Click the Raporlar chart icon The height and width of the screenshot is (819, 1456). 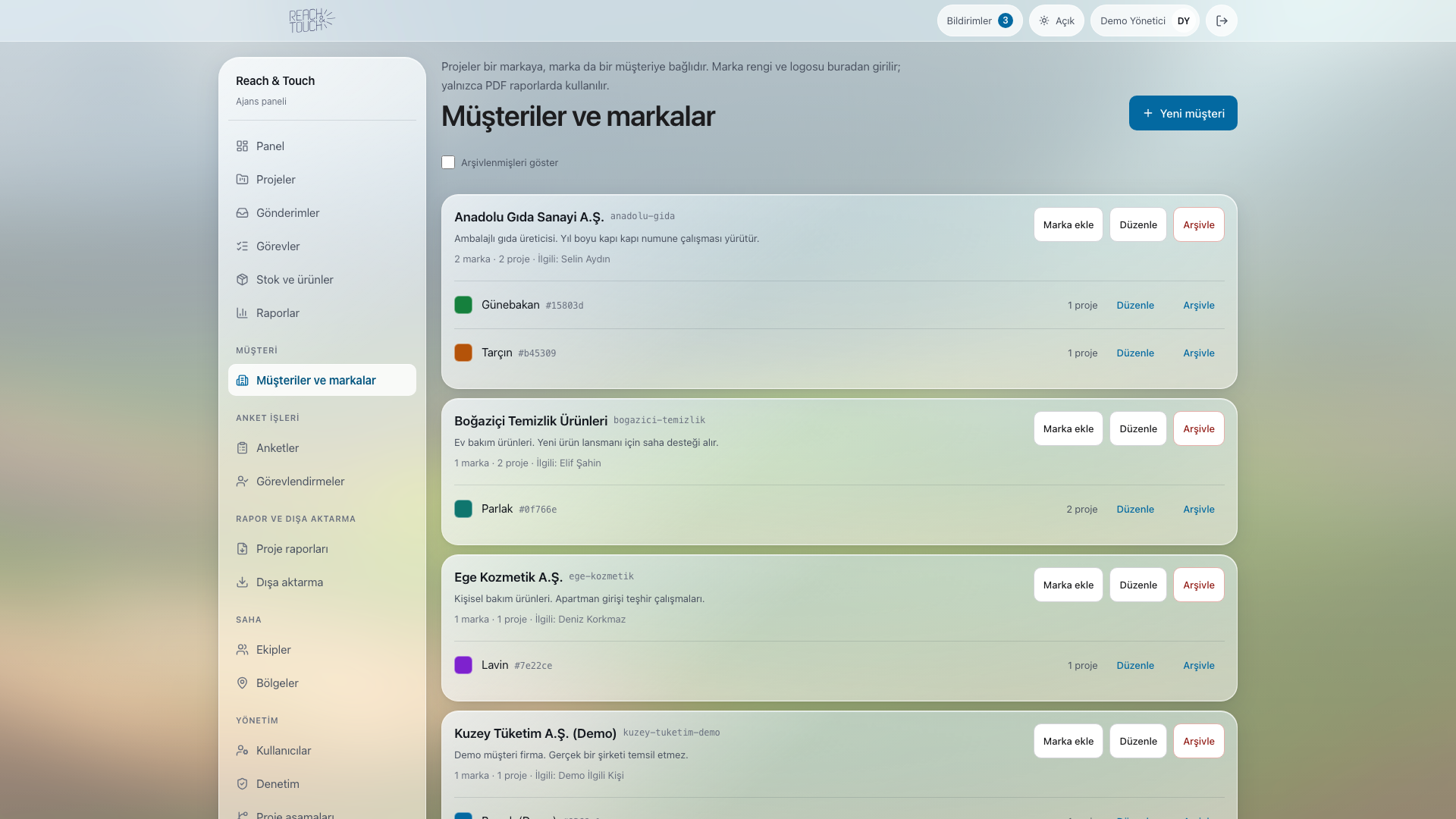tap(242, 313)
